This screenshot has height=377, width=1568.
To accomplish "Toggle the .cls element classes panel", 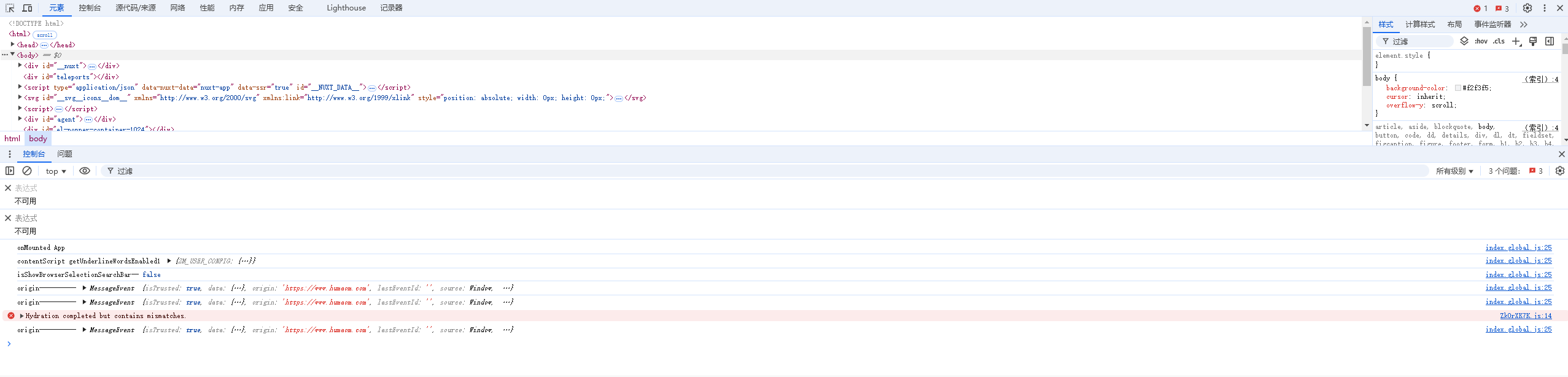I will coord(1499,41).
